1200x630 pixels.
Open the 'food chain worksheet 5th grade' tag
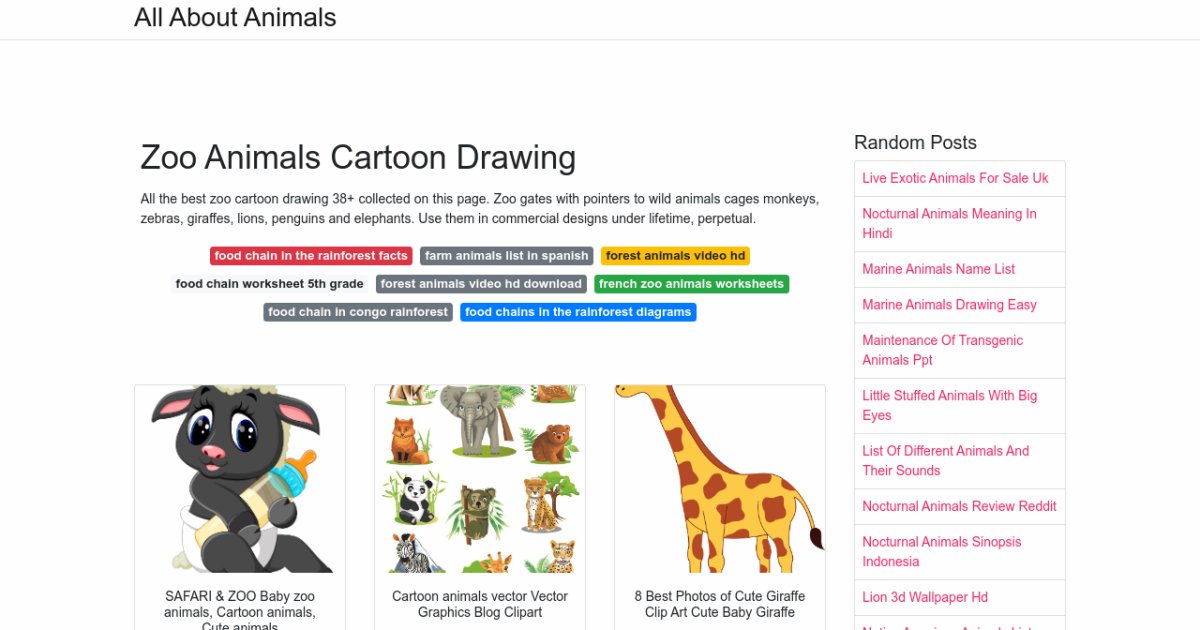coord(270,284)
